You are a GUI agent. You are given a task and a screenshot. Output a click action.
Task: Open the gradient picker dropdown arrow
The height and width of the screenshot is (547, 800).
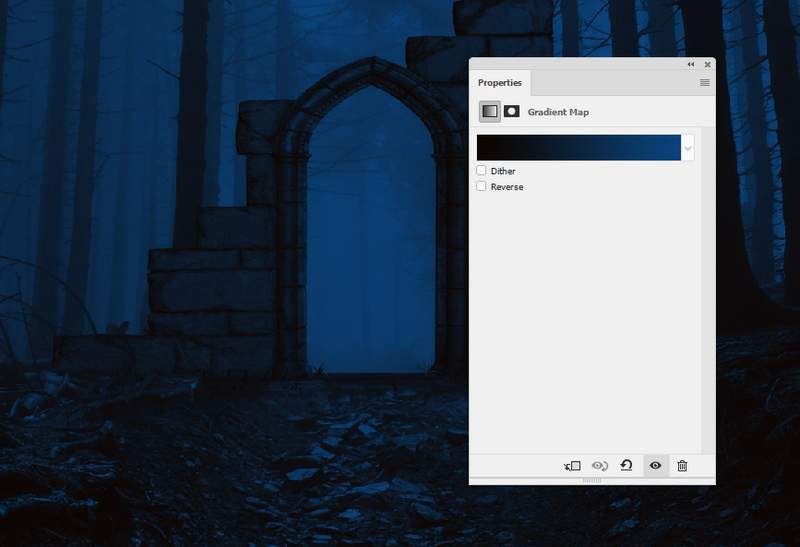[x=688, y=148]
